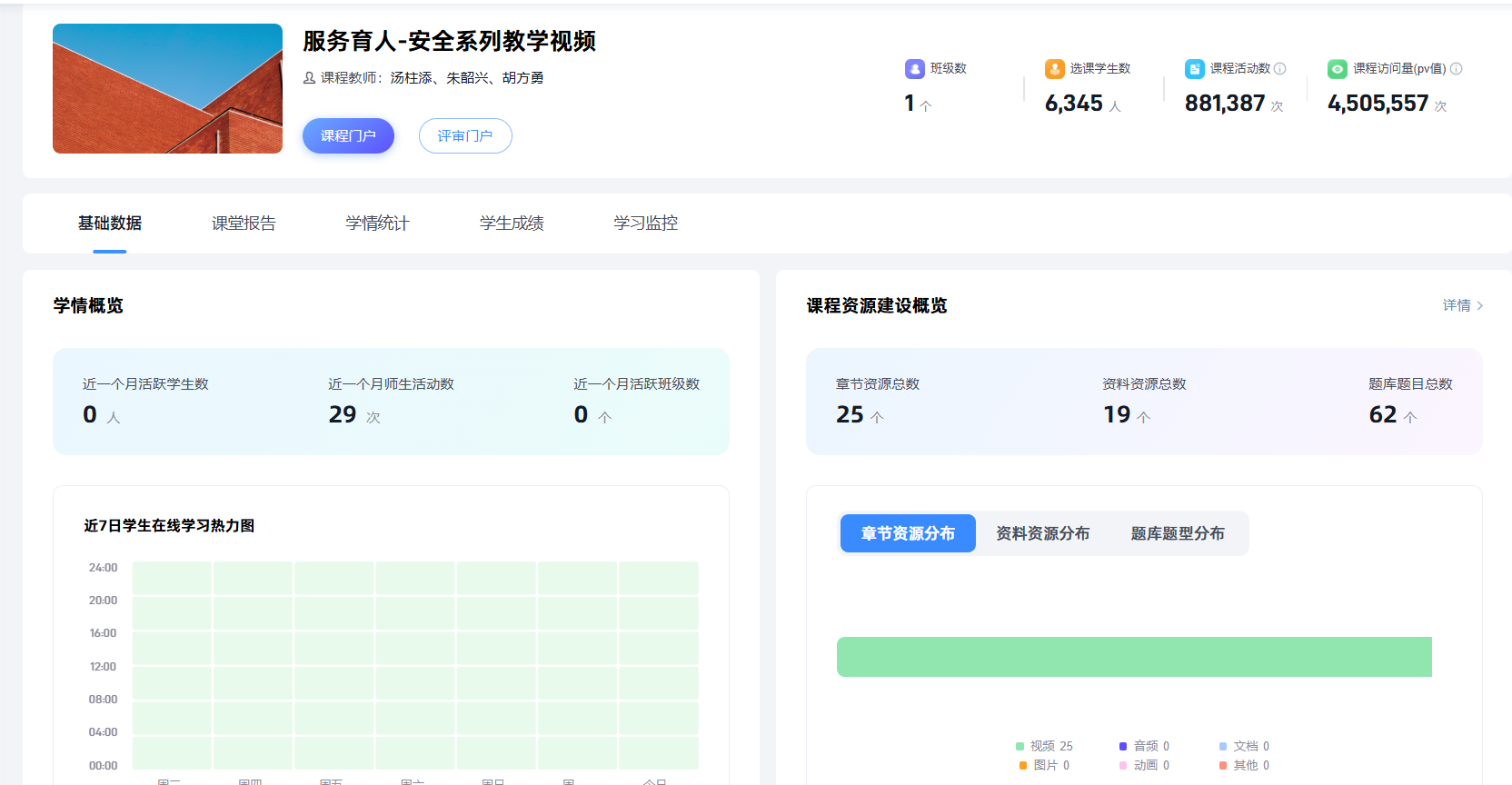Screen dimensions: 1512x785
Task: Click the blue course activity icon
Action: pyautogui.click(x=1194, y=69)
